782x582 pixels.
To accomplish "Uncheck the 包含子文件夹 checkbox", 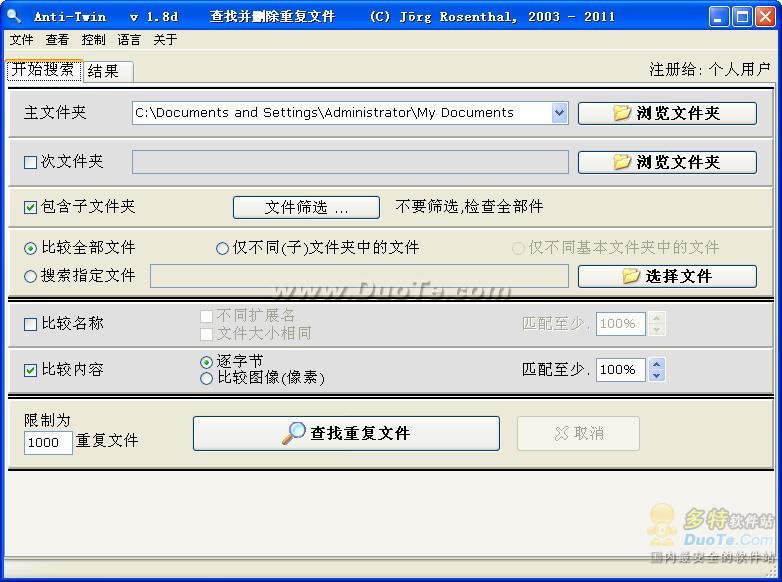I will pos(30,207).
